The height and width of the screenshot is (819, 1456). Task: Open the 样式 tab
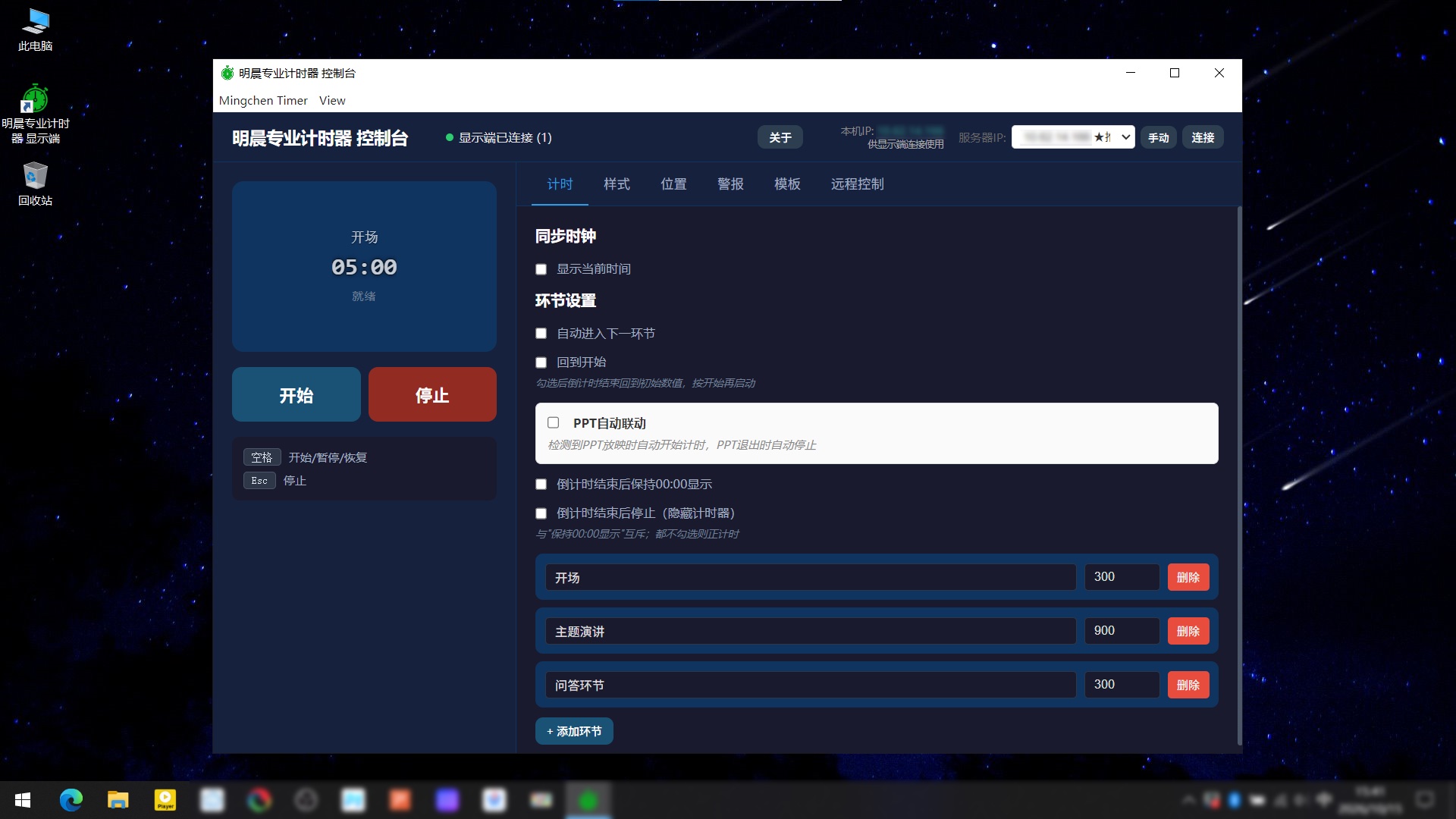617,184
